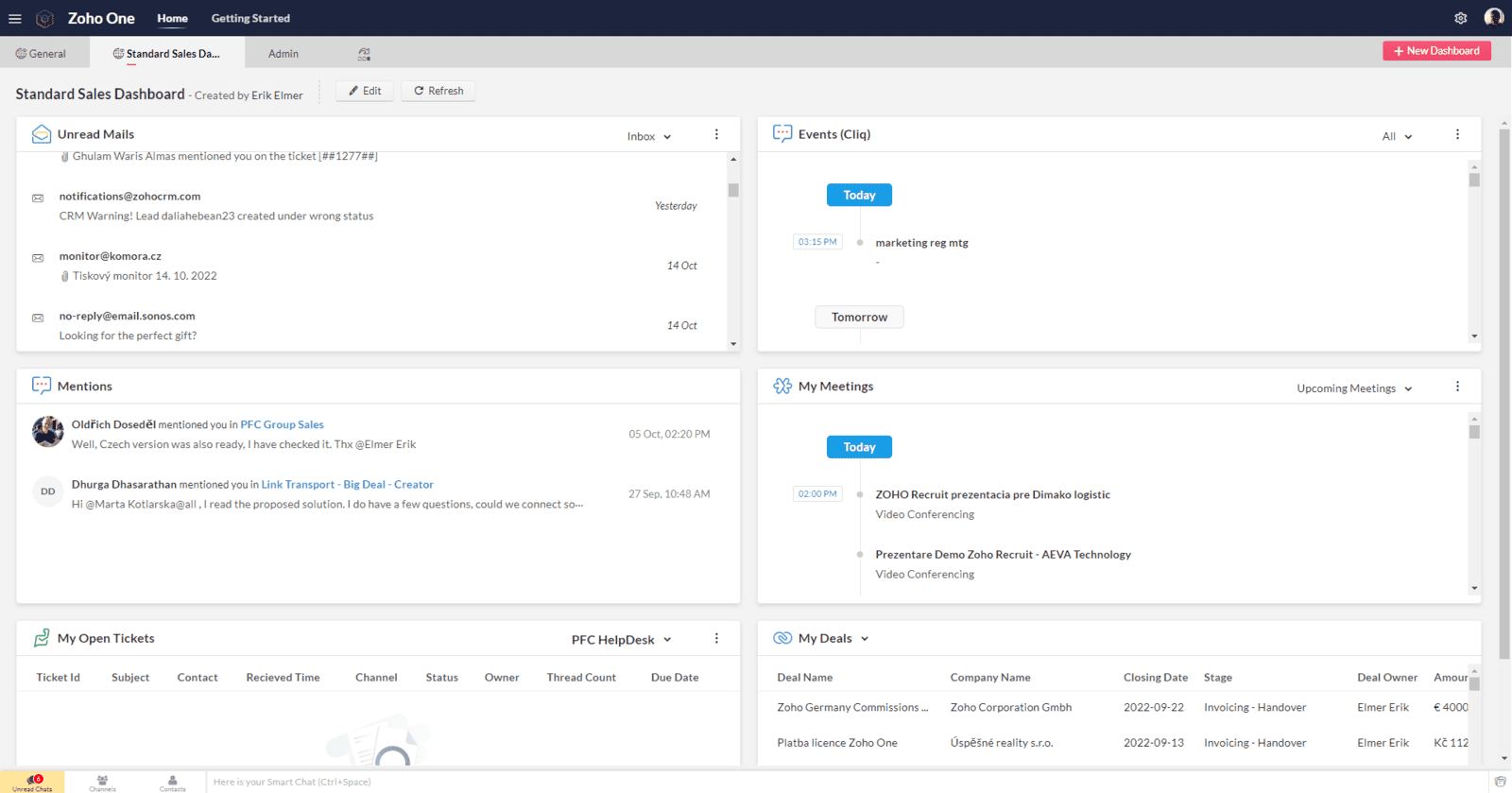Image resolution: width=1512 pixels, height=793 pixels.
Task: Open the PFC Group Sales link
Action: [x=282, y=424]
